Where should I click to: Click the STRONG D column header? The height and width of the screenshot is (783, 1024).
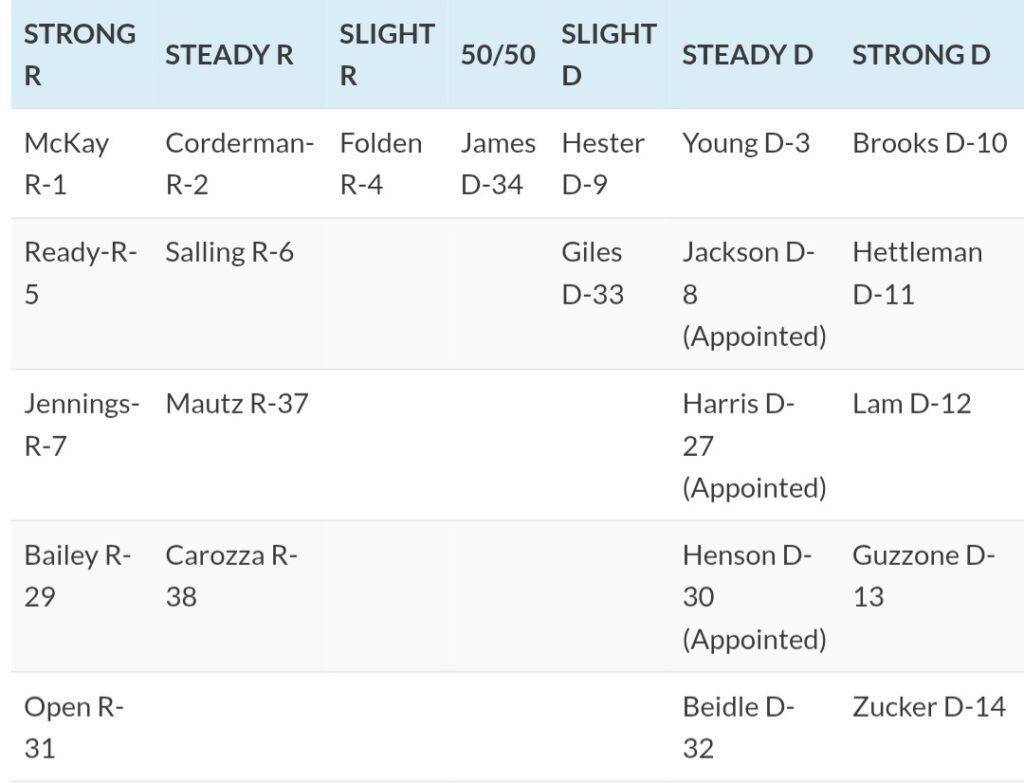pyautogui.click(x=921, y=54)
